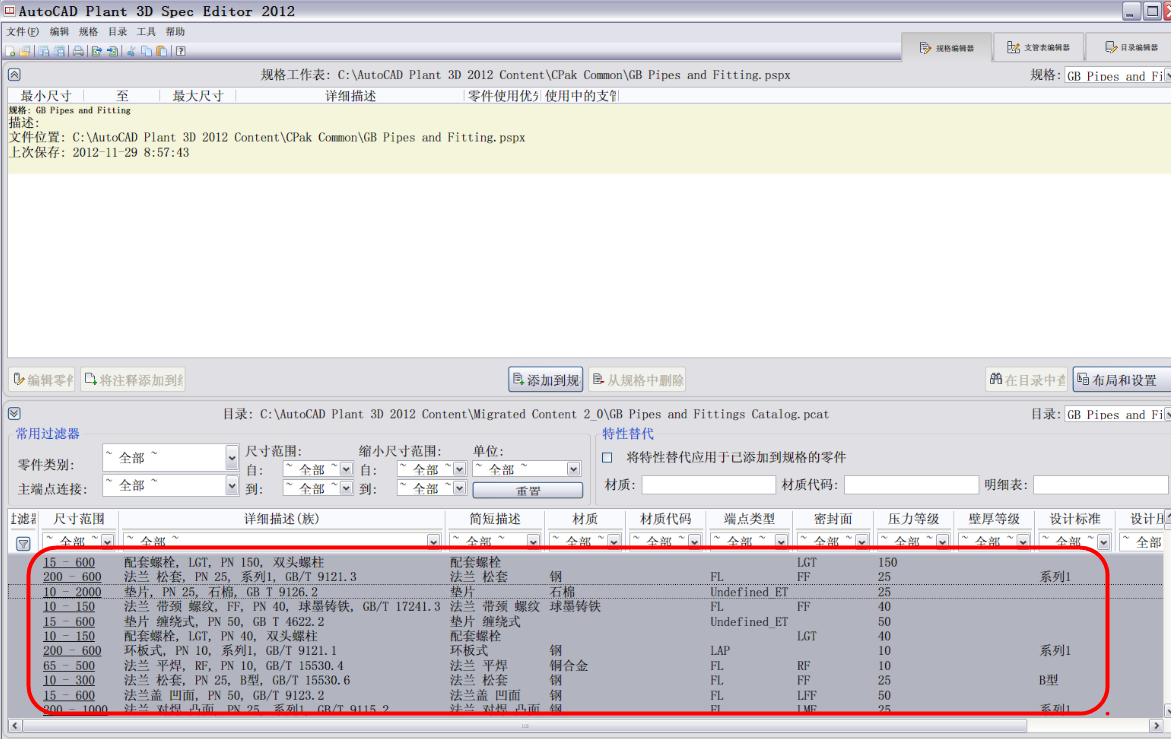Click the 材质代码 override input field

pos(911,485)
